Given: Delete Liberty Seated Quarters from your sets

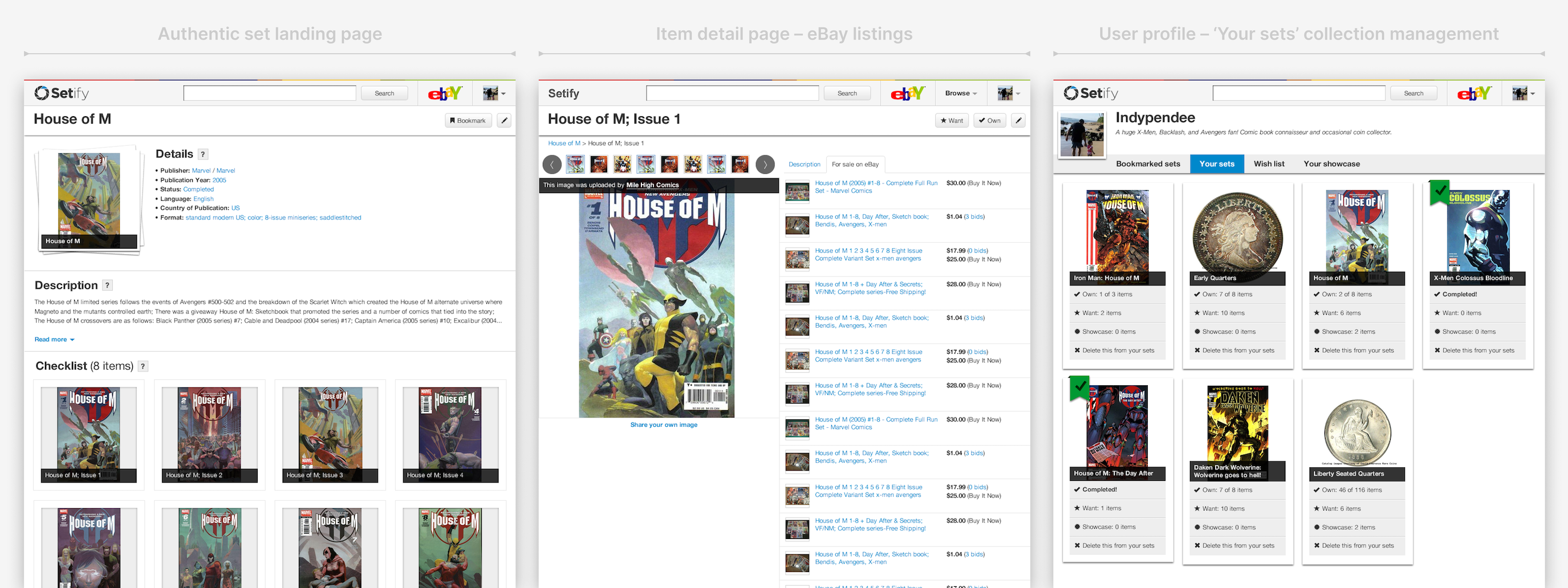Looking at the screenshot, I should click(x=1354, y=545).
